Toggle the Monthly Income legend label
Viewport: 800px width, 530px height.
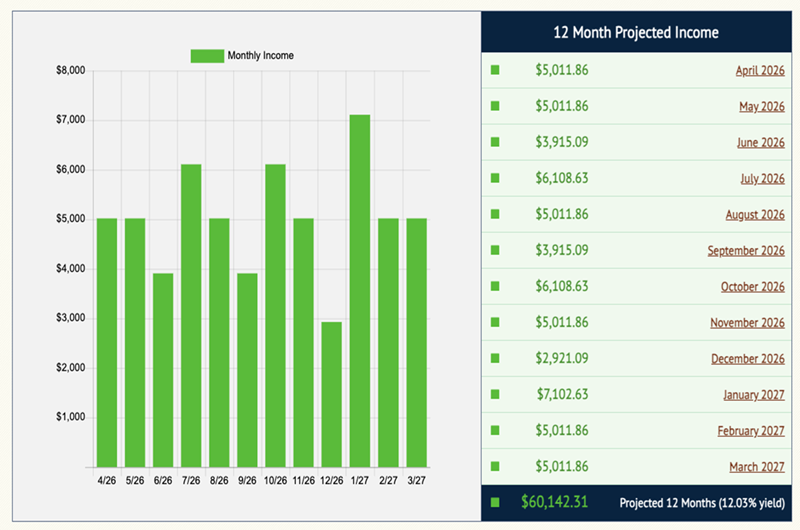coord(260,55)
